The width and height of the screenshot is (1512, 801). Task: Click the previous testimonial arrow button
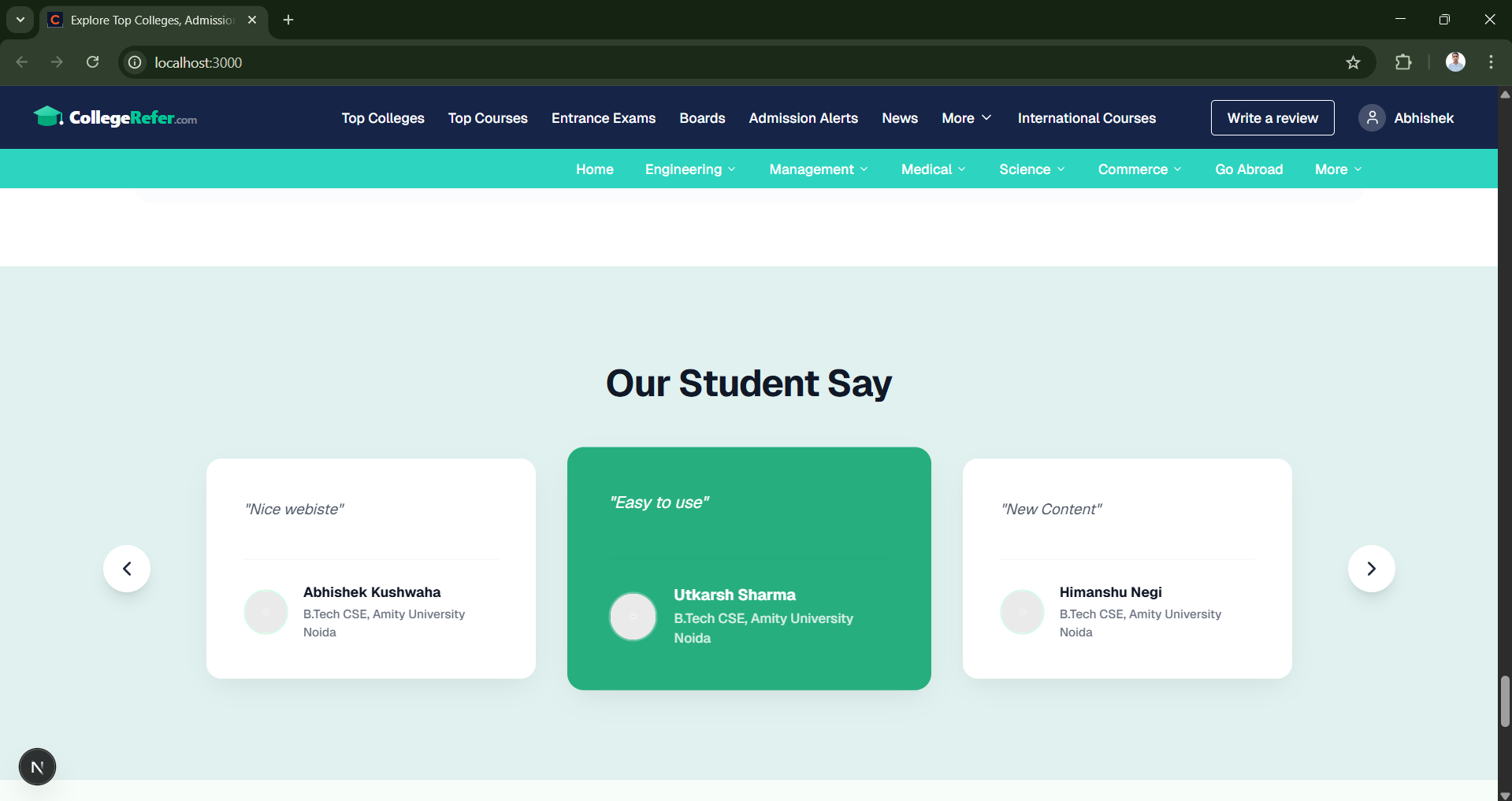point(127,569)
